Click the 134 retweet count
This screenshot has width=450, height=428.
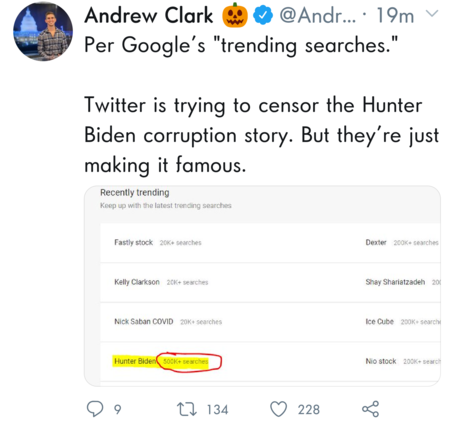click(217, 410)
